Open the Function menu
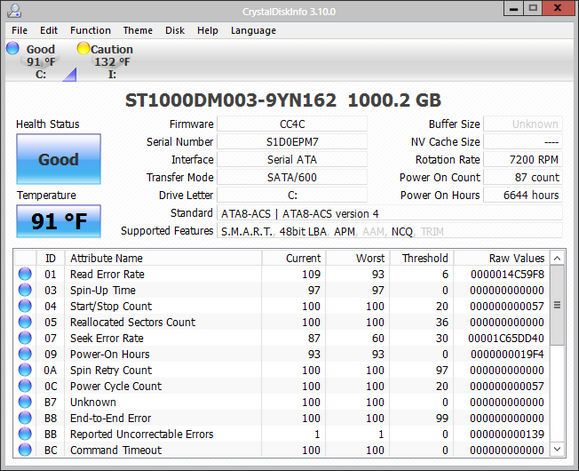 tap(90, 30)
